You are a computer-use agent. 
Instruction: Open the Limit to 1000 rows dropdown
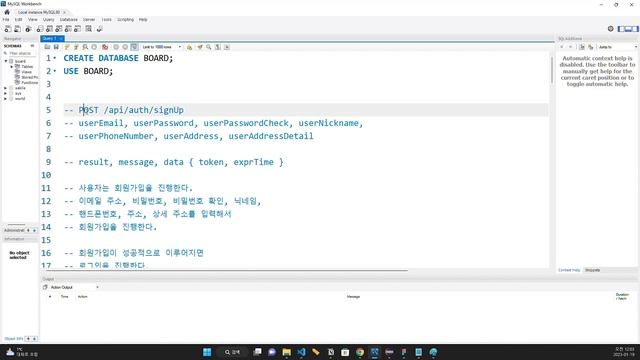tap(162, 47)
